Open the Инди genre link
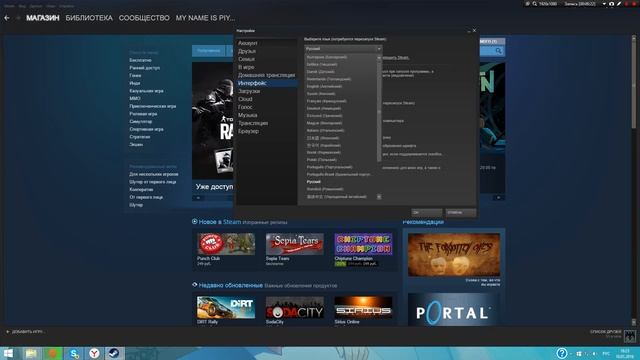Viewport: 640px width, 360px height. pyautogui.click(x=135, y=83)
